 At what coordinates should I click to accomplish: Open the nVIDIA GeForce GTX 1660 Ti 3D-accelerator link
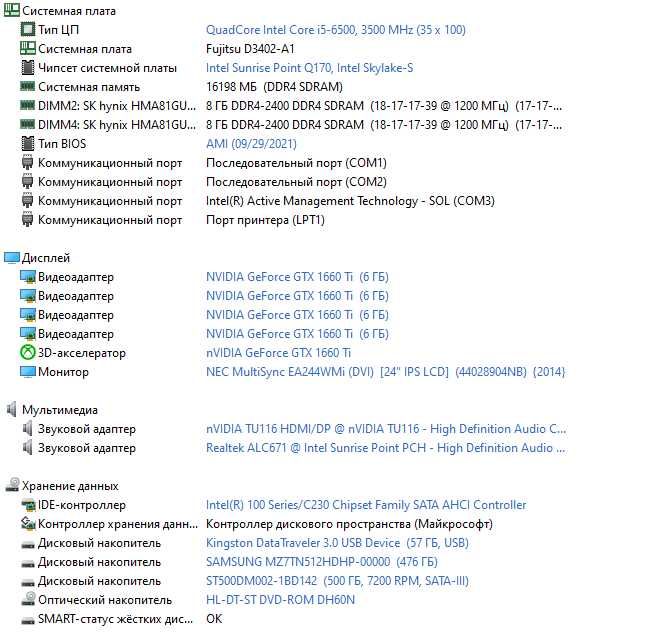point(278,353)
